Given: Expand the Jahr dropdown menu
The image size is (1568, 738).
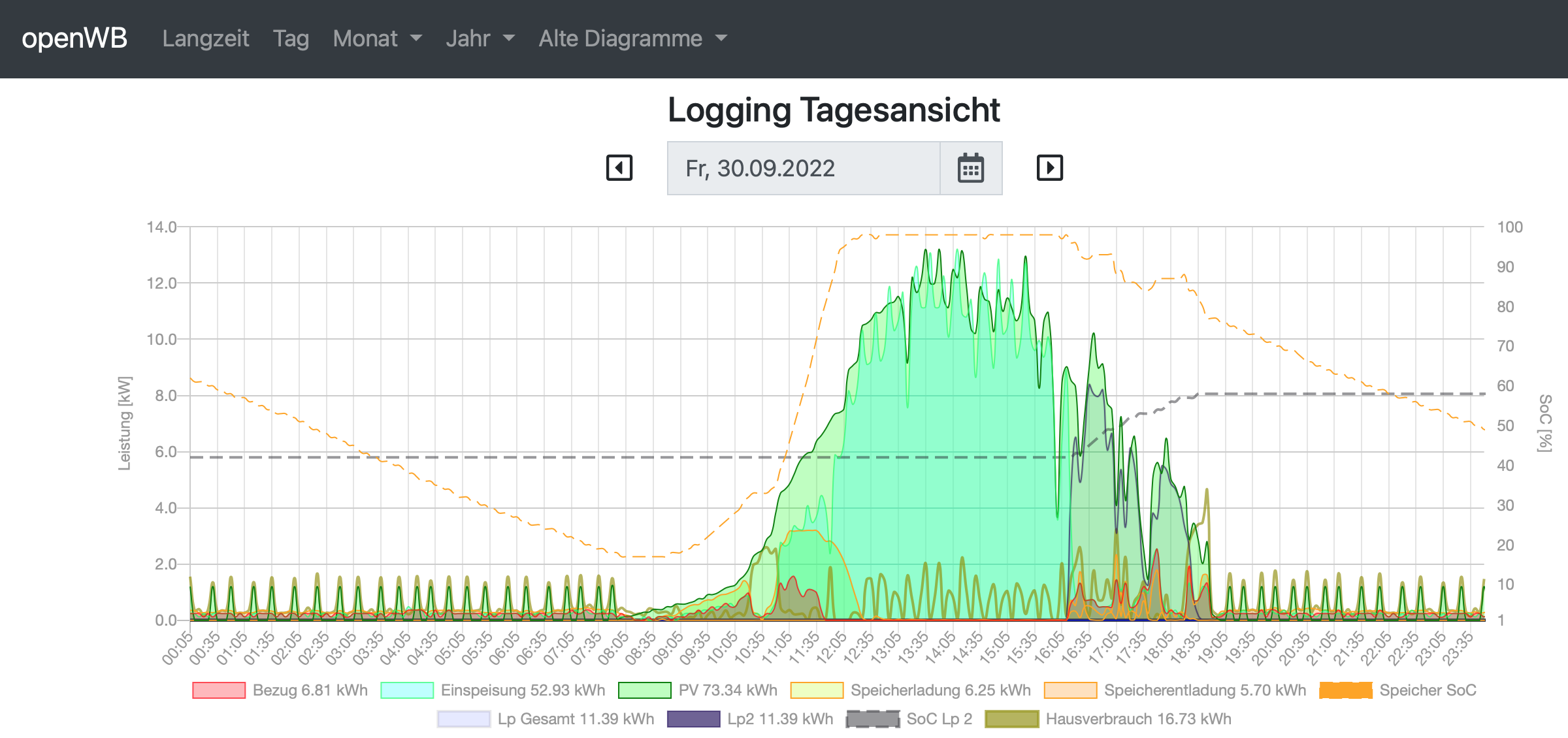Looking at the screenshot, I should point(480,39).
